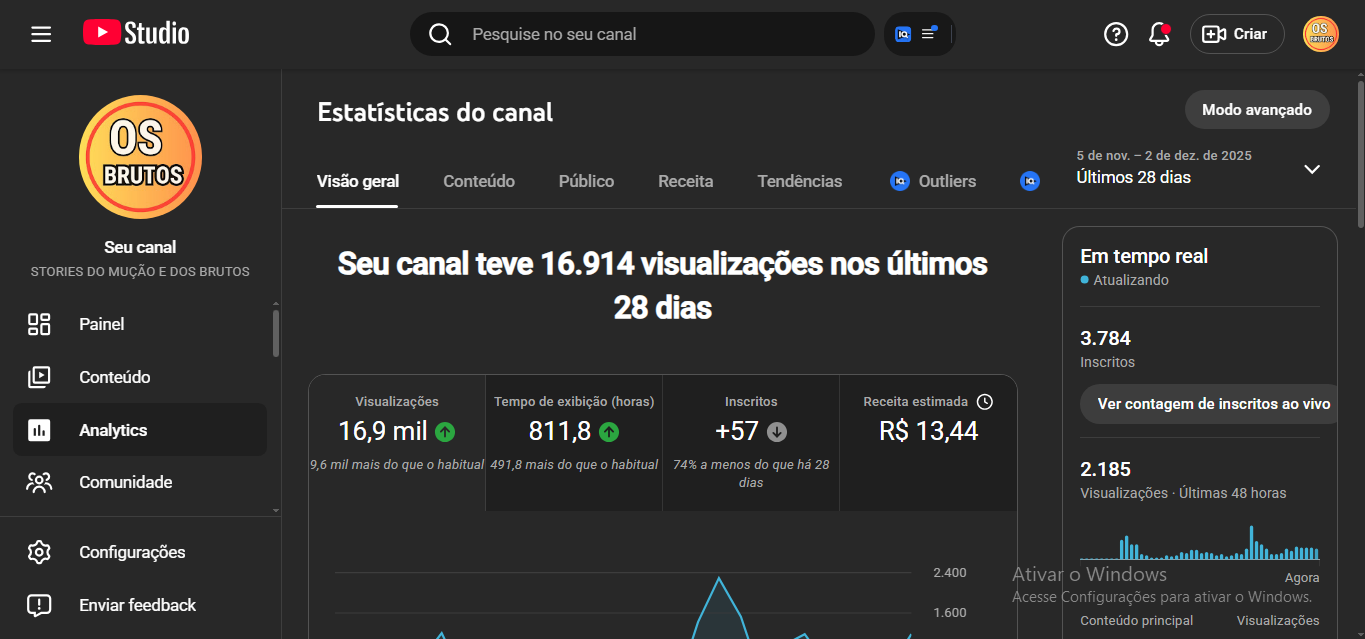Screen dimensions: 1365x639
Task: Open Configurações in the sidebar
Action: coord(140,552)
